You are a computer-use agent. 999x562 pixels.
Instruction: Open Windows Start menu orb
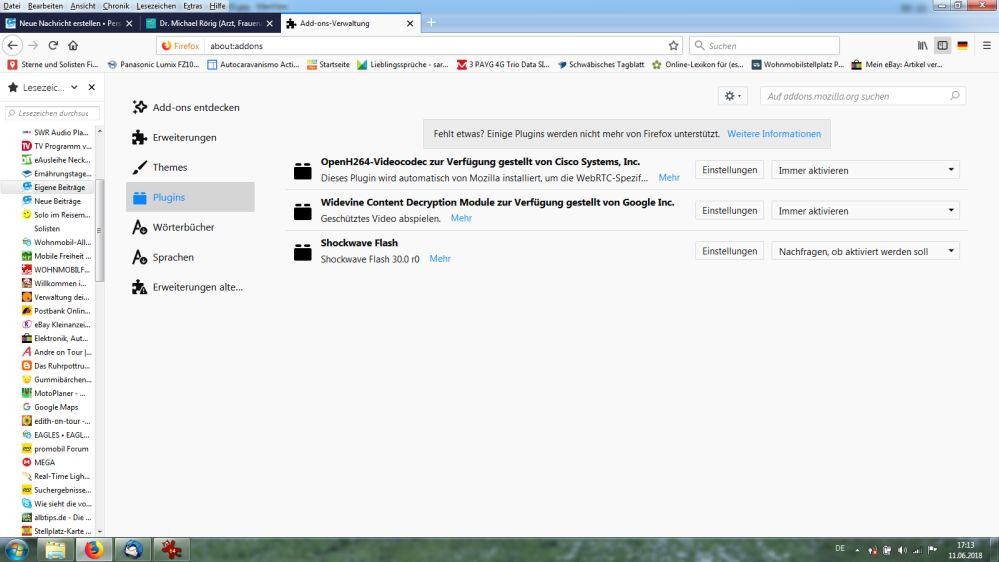pyautogui.click(x=16, y=549)
